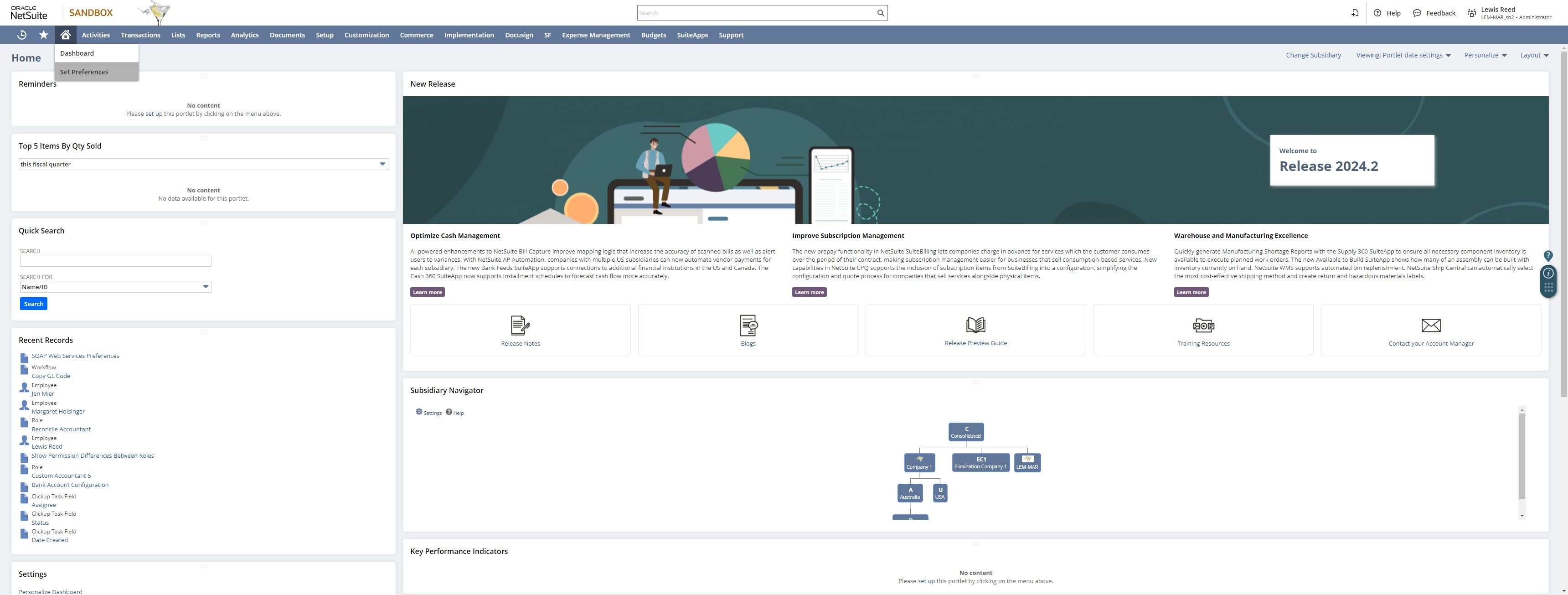Click the Quick Search text field

[x=116, y=261]
